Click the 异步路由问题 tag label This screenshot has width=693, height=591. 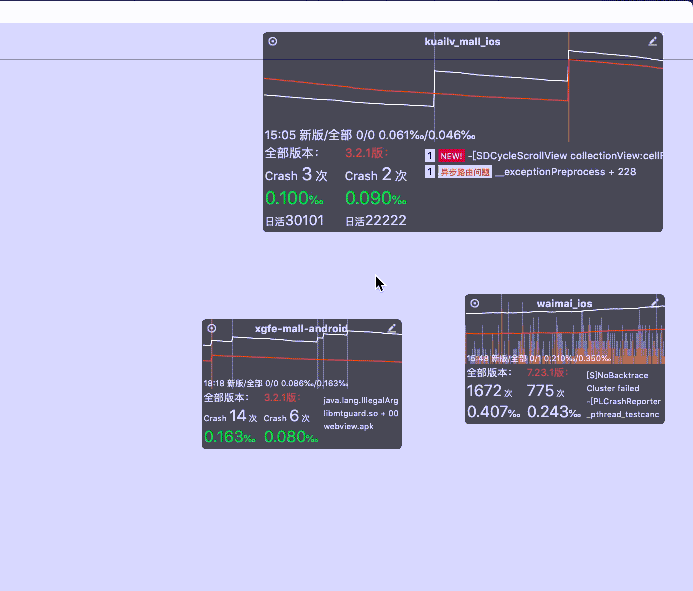pos(465,172)
